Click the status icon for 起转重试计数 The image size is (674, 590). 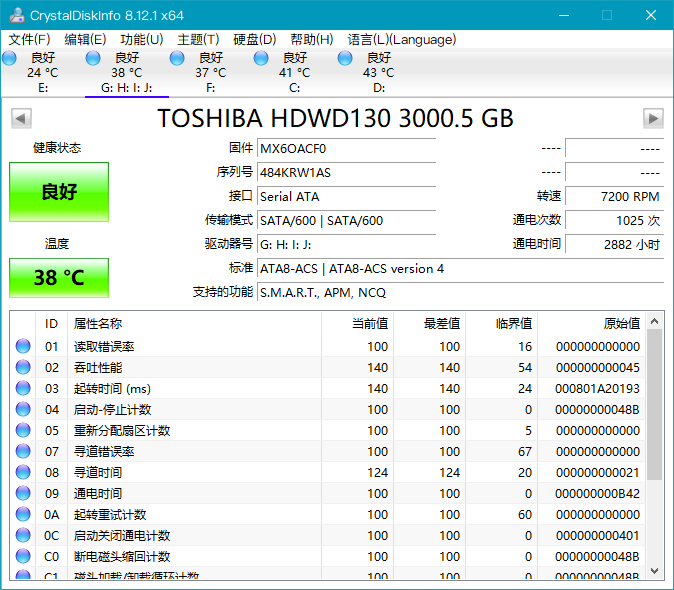23,514
